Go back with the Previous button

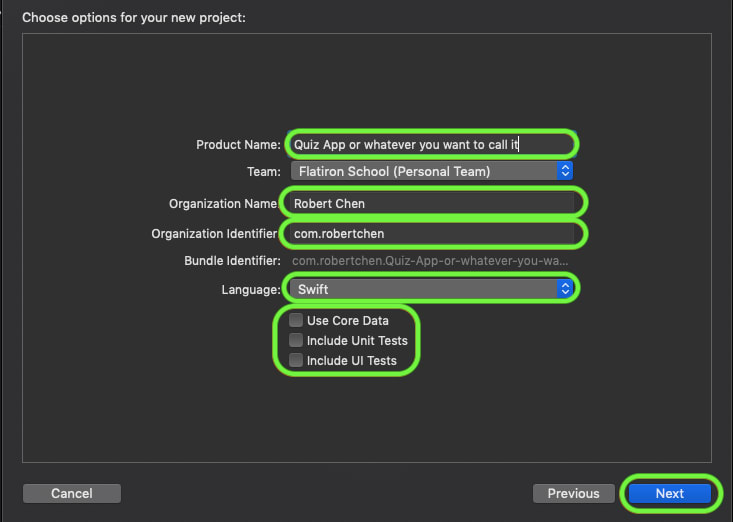pos(574,493)
